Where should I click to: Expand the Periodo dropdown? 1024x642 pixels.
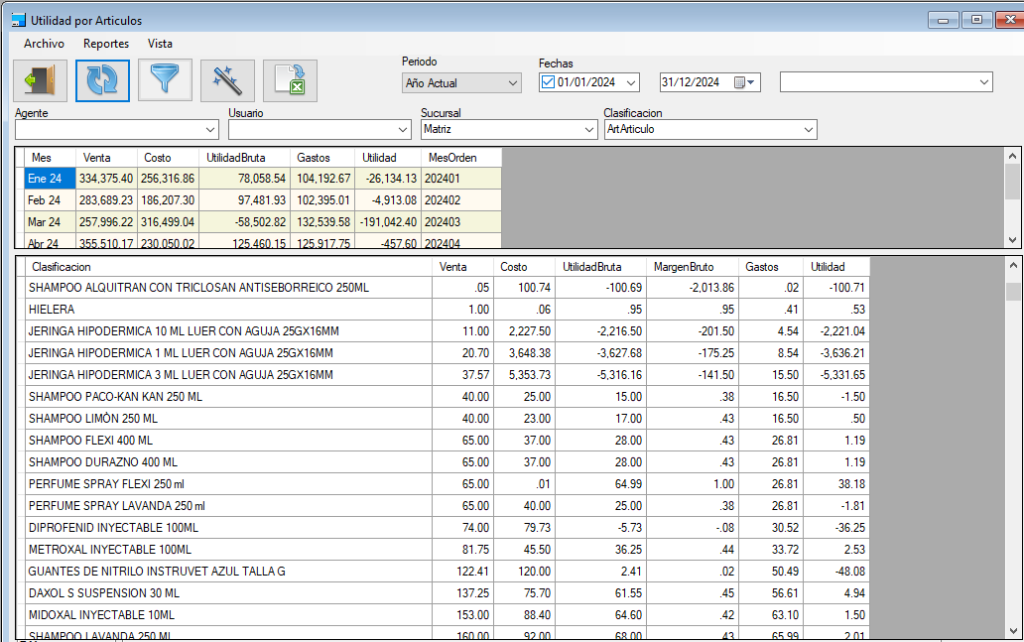click(x=513, y=83)
